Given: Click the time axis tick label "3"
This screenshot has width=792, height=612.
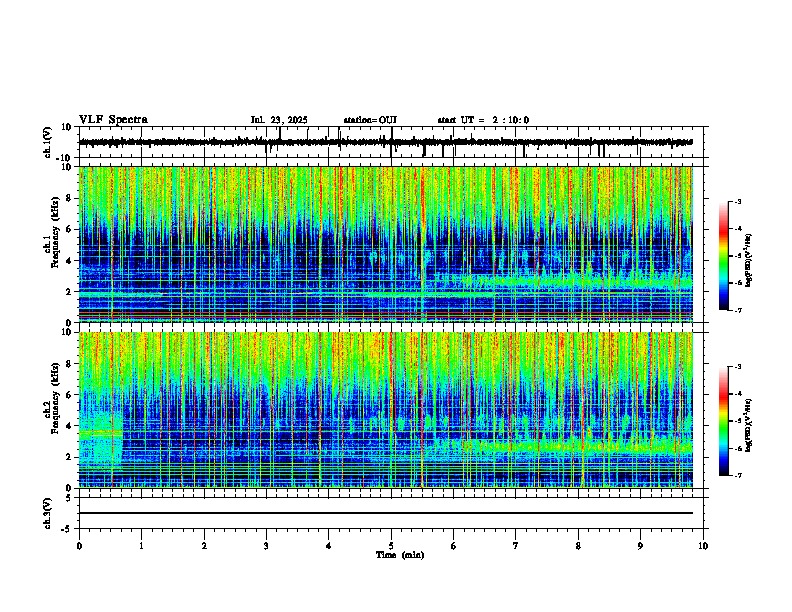Looking at the screenshot, I should coord(266,545).
